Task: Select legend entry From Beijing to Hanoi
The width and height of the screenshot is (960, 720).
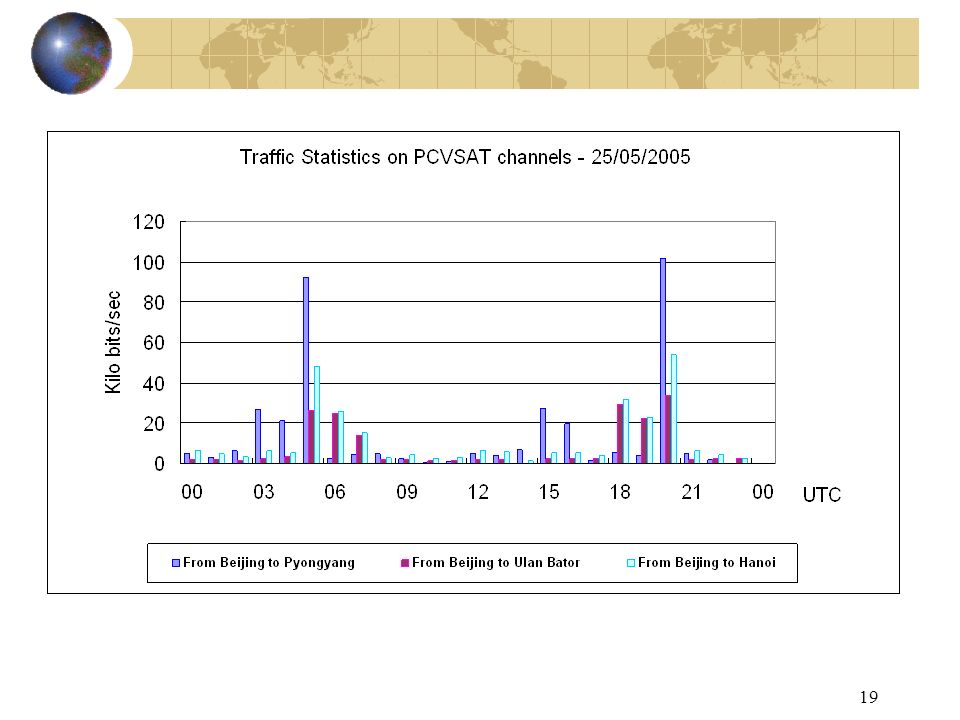Action: coord(707,563)
